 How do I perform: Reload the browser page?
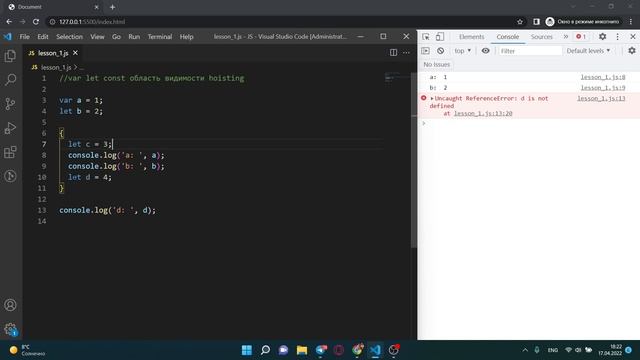(36, 22)
